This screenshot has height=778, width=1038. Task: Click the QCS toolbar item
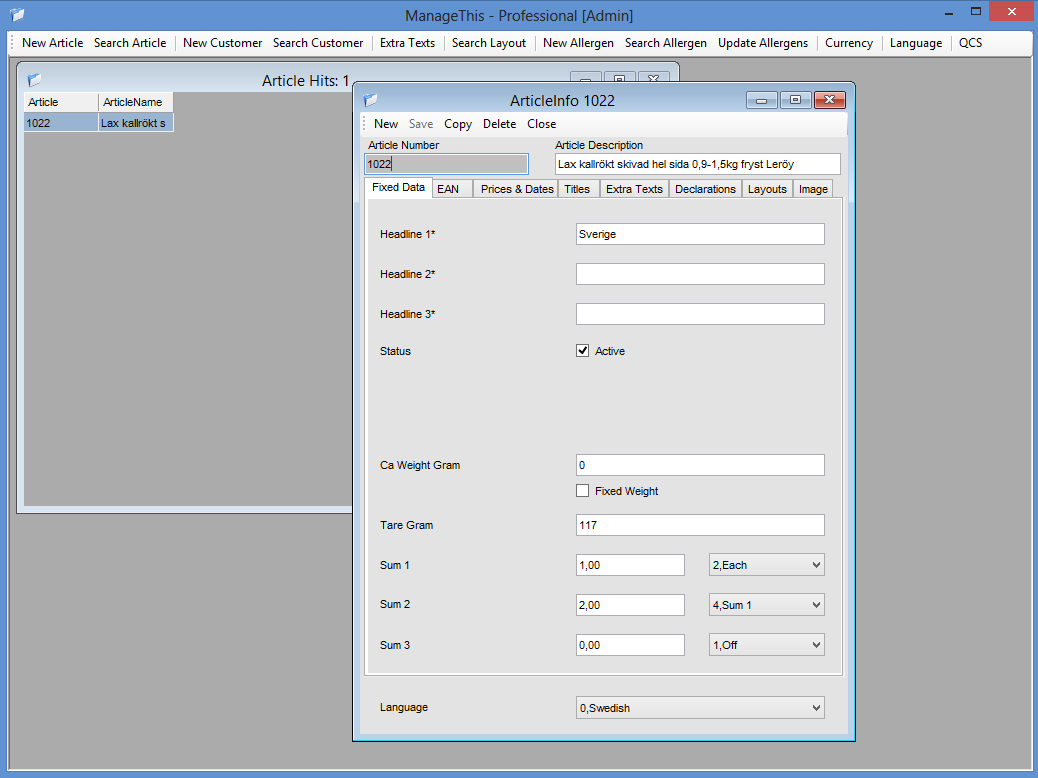tap(970, 43)
